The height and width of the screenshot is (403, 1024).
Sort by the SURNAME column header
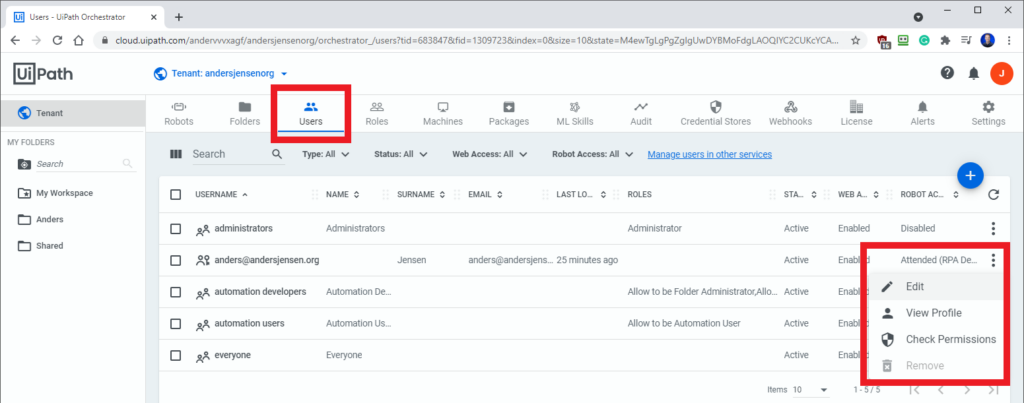421,195
